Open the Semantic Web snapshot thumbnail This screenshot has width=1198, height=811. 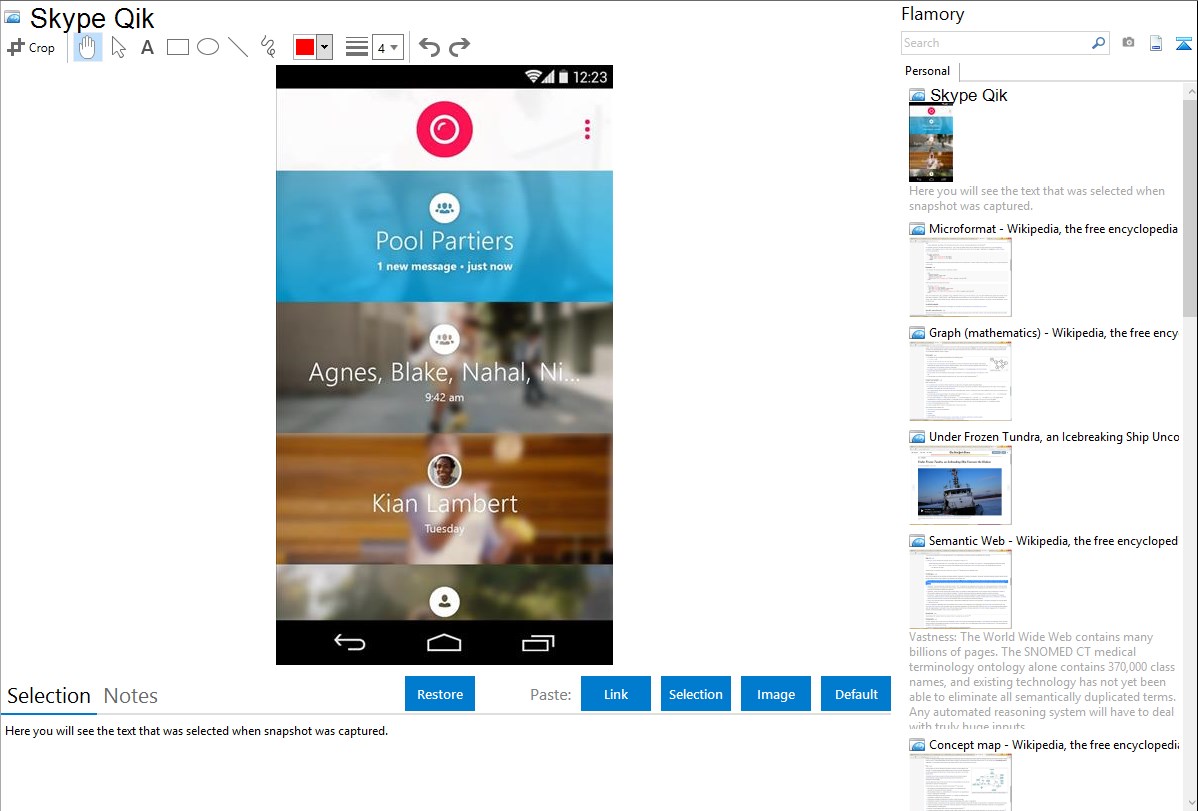coord(960,588)
